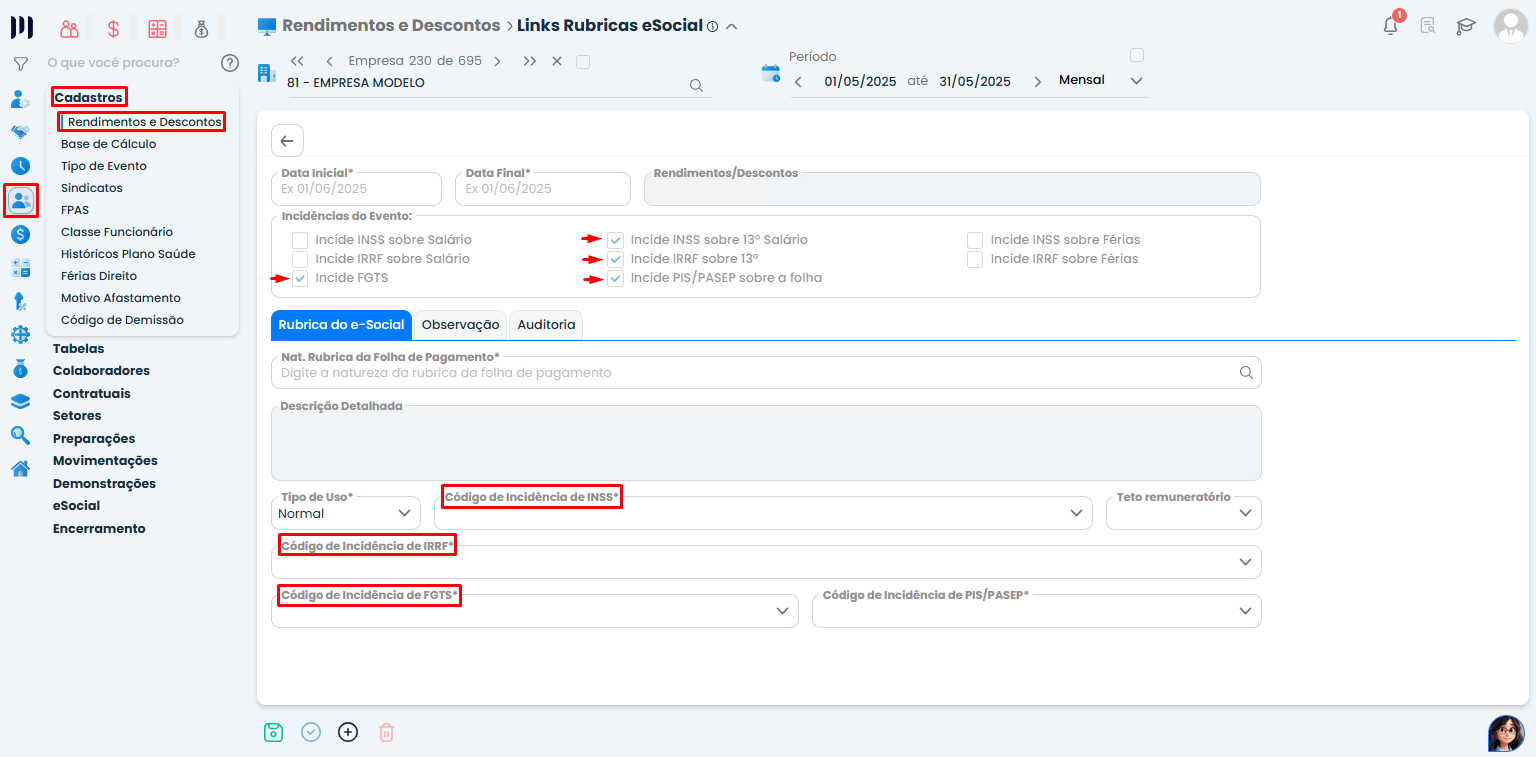Screen dimensions: 1536x757
Task: Click the Data Inicial input field
Action: click(356, 189)
